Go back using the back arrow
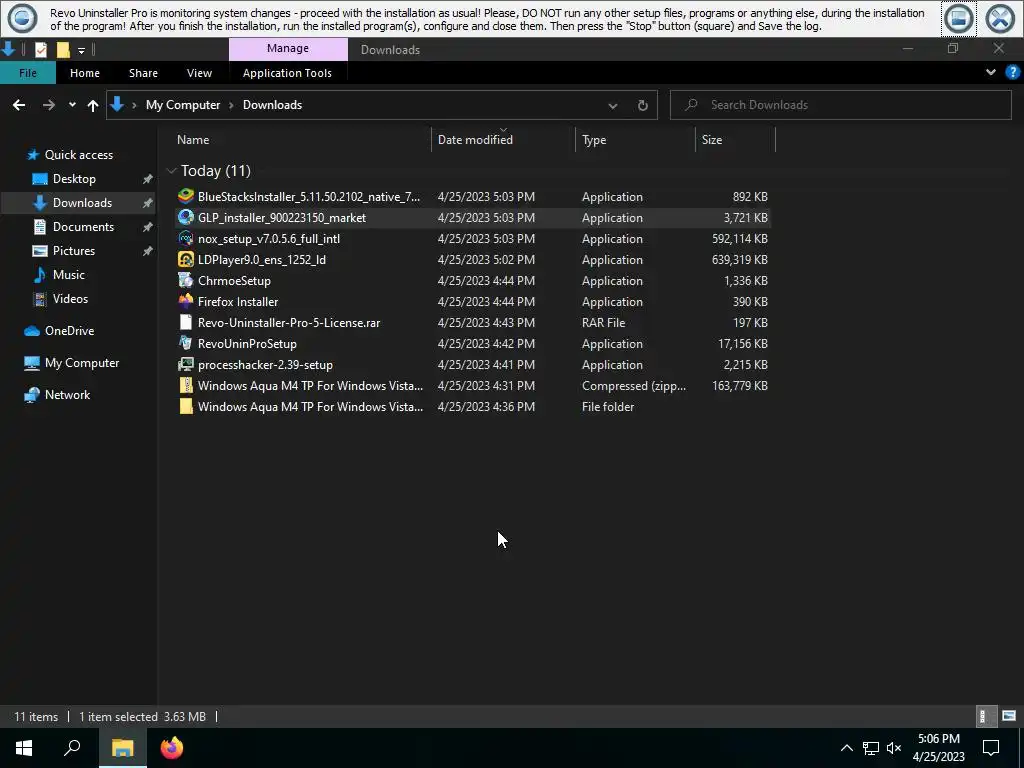Image resolution: width=1024 pixels, height=768 pixels. click(19, 105)
